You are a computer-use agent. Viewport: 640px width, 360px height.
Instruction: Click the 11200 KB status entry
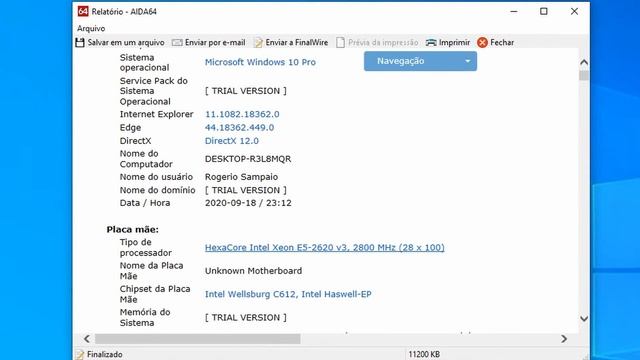coord(424,354)
